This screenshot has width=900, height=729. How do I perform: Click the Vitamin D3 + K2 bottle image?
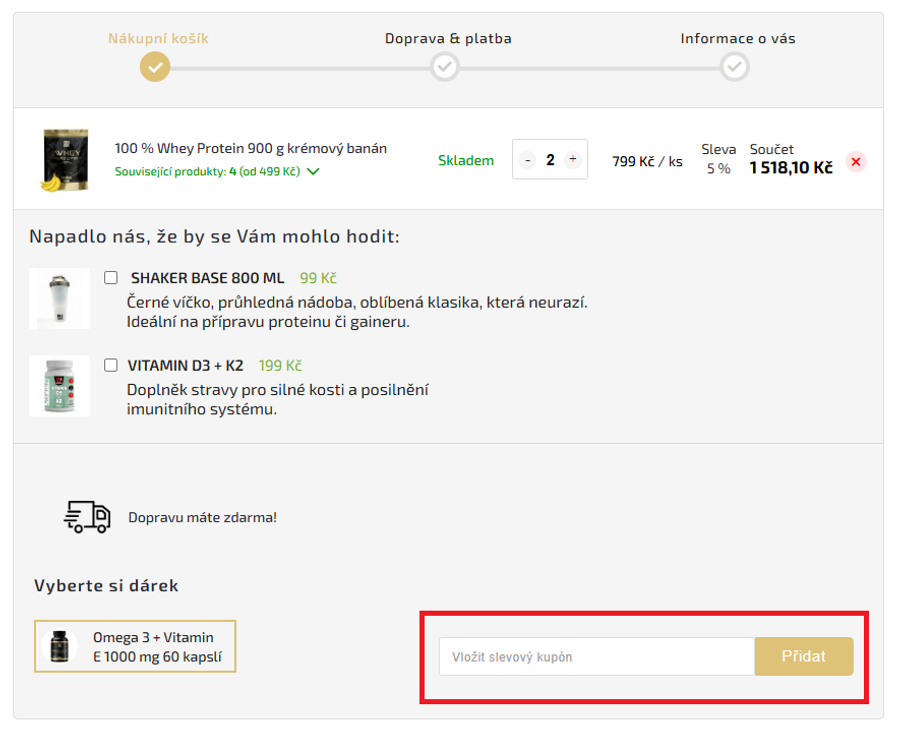59,385
